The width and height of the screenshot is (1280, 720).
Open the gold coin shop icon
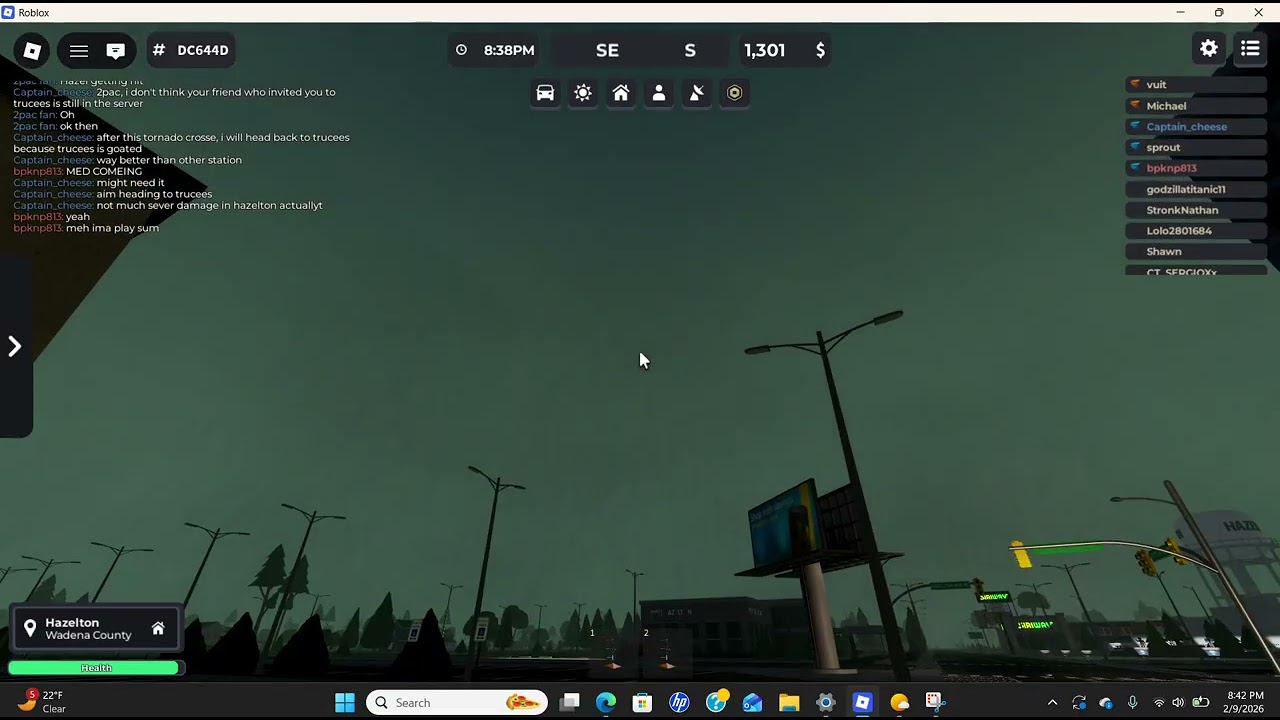[x=735, y=93]
